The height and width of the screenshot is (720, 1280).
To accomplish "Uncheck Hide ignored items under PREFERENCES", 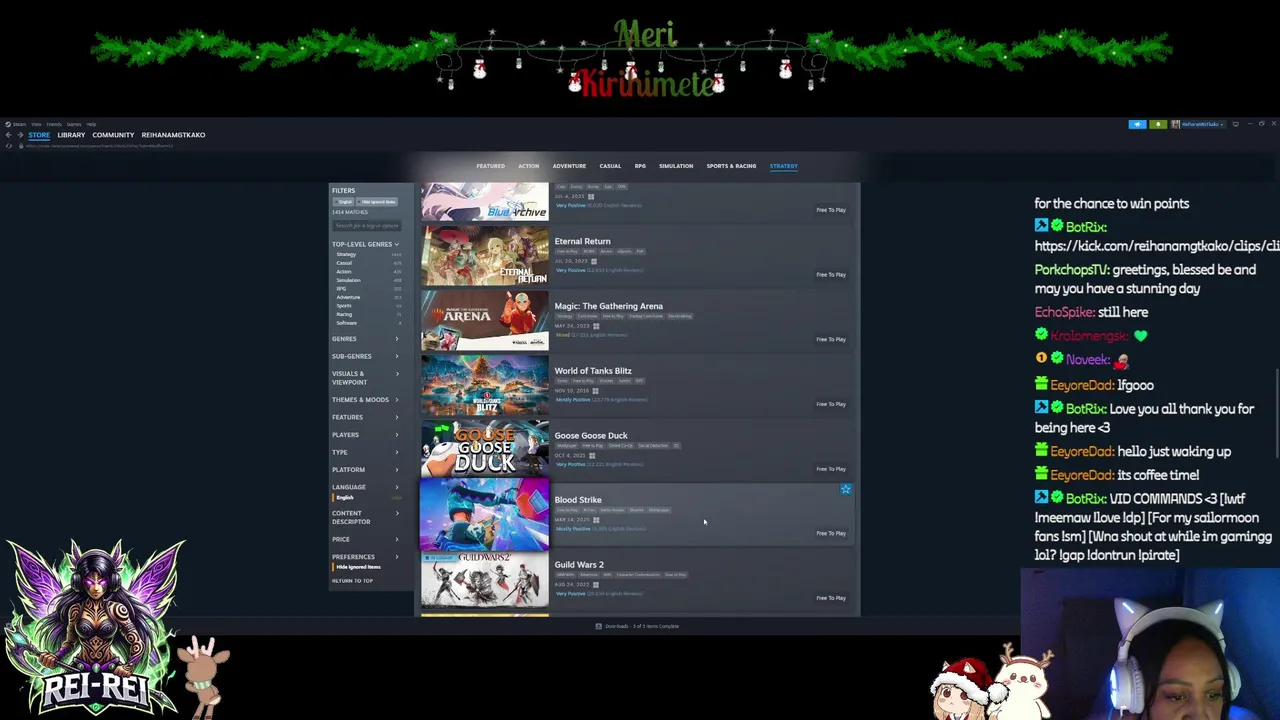I will tap(358, 567).
